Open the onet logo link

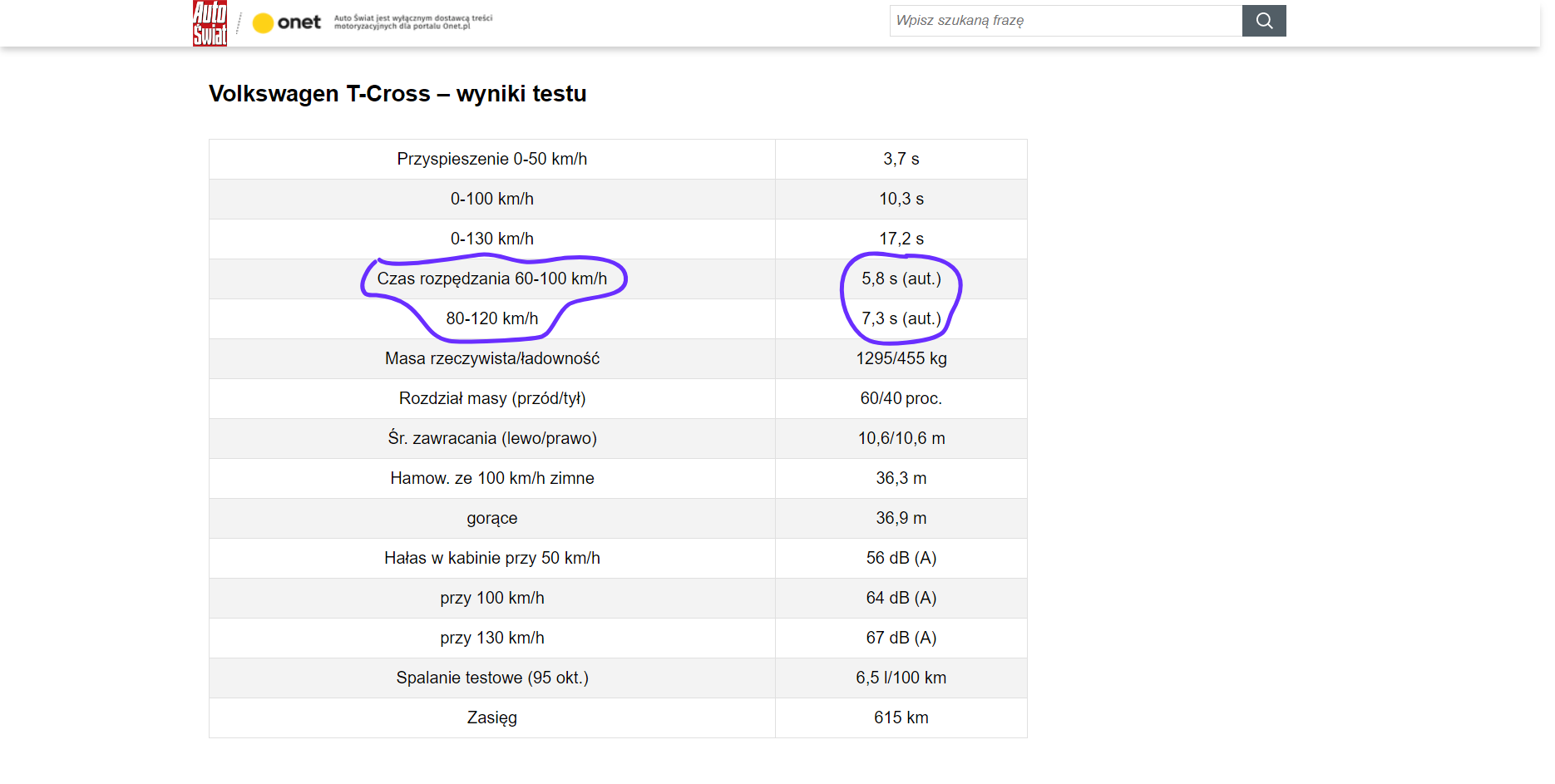287,22
